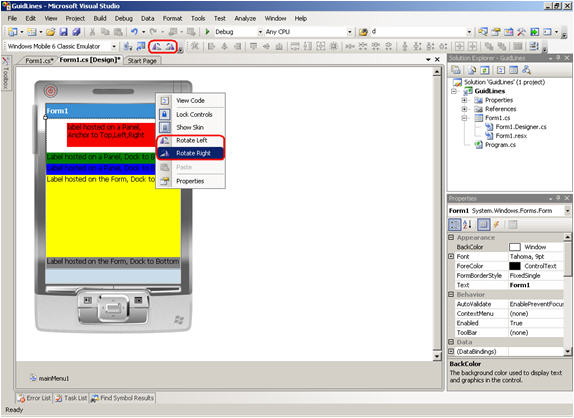Click the BackColor Window color swatch

coord(515,247)
